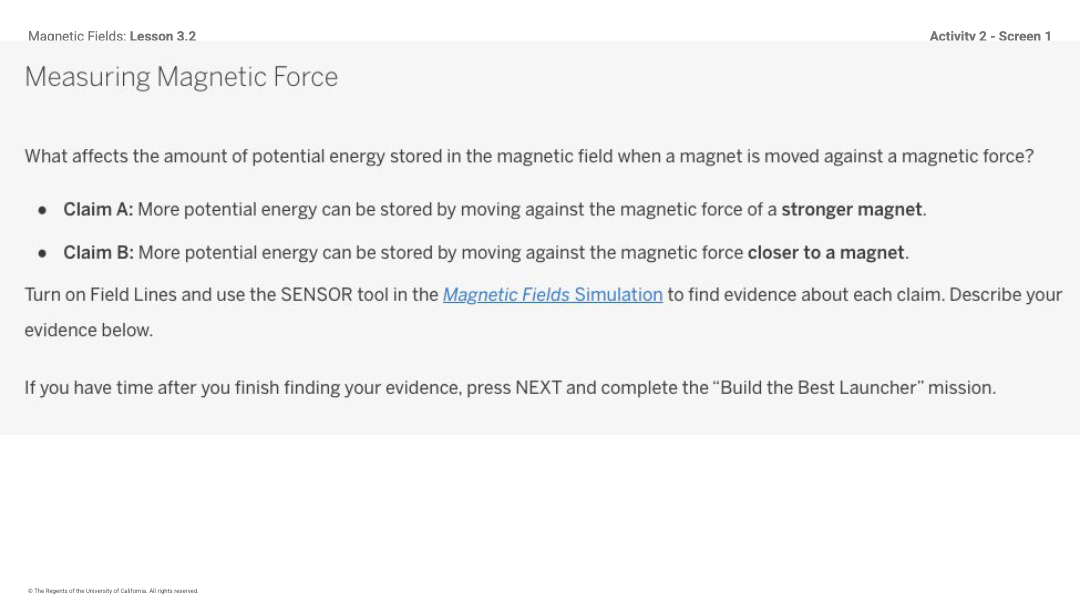Click the Regents copyright notice

pos(113,591)
